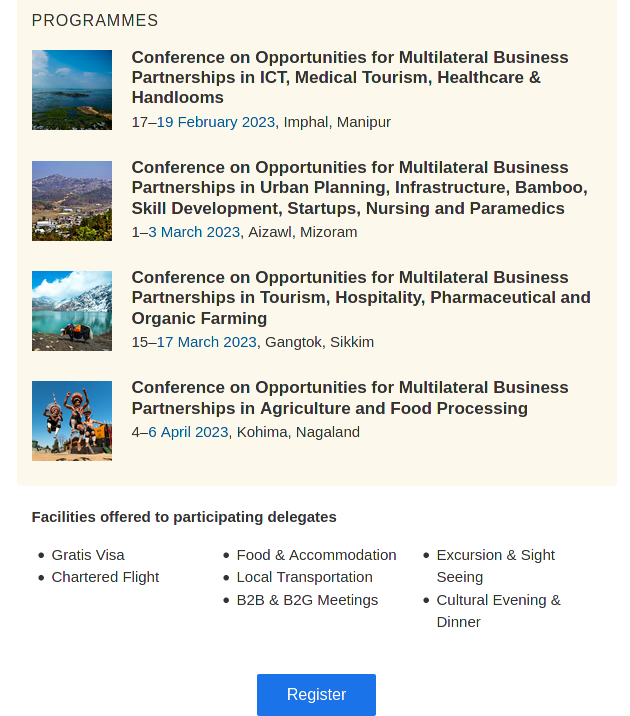Click the Chartered Flight list item

(105, 577)
